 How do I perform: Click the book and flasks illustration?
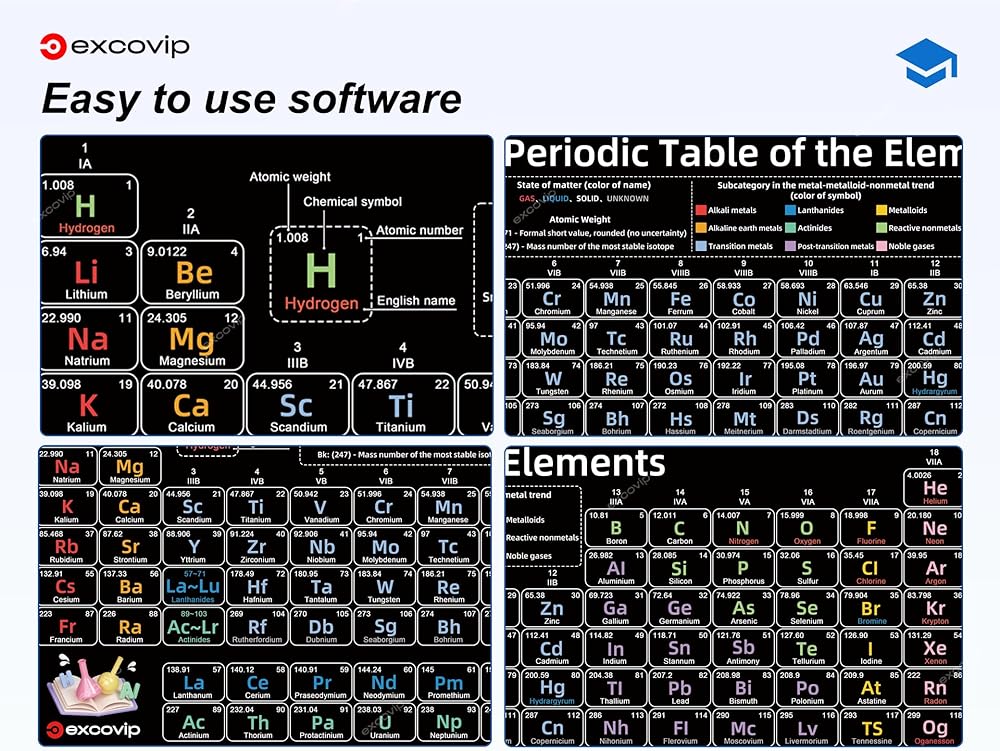click(x=94, y=685)
